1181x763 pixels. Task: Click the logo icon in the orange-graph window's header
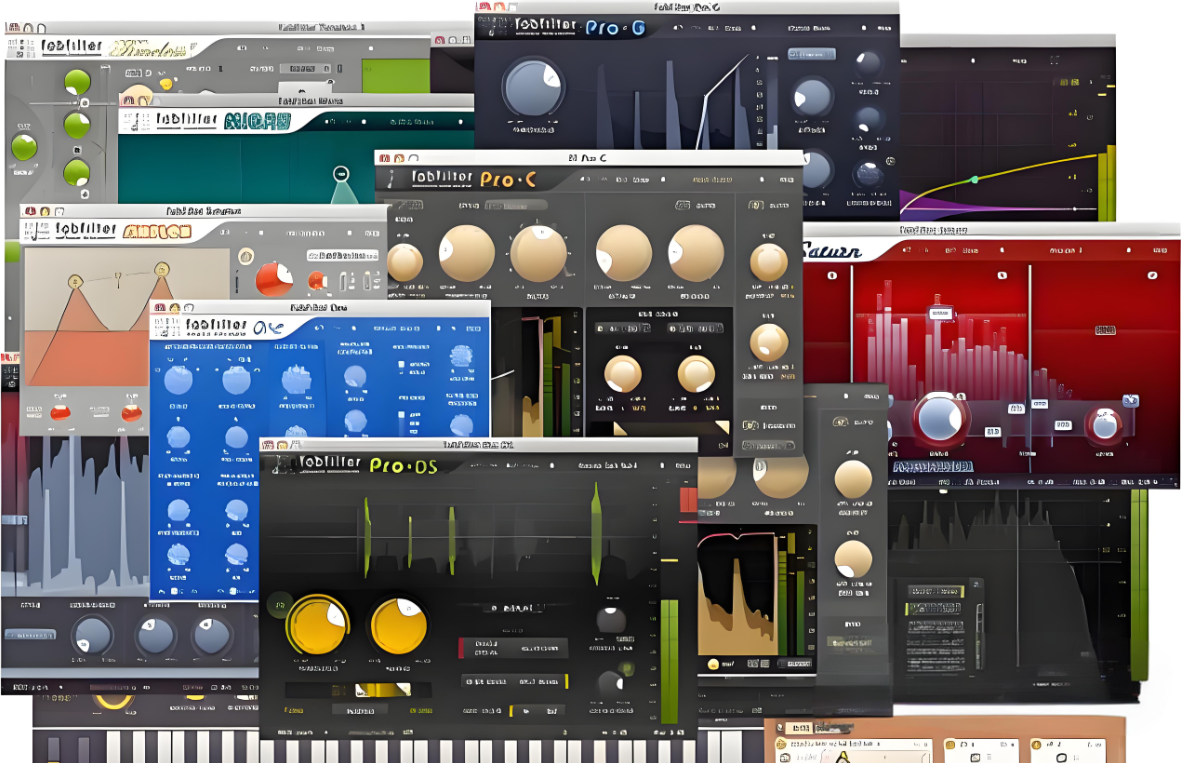pyautogui.click(x=36, y=230)
